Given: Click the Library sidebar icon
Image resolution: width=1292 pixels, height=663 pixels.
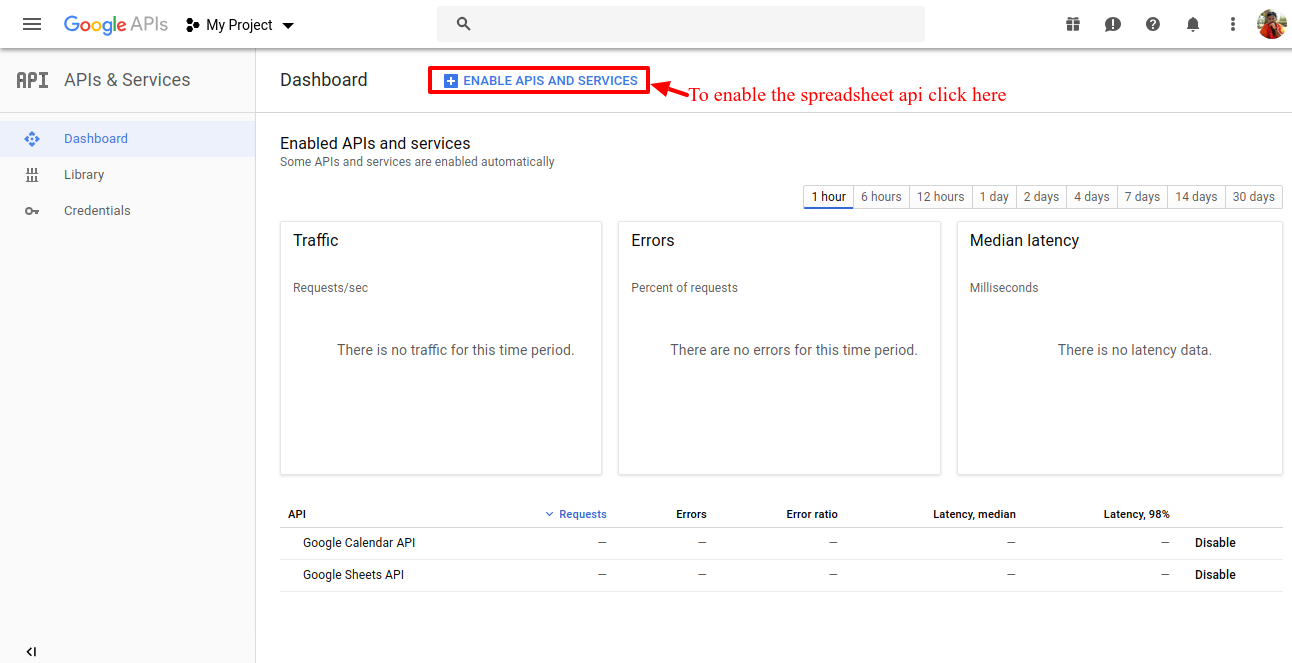Looking at the screenshot, I should [x=32, y=175].
